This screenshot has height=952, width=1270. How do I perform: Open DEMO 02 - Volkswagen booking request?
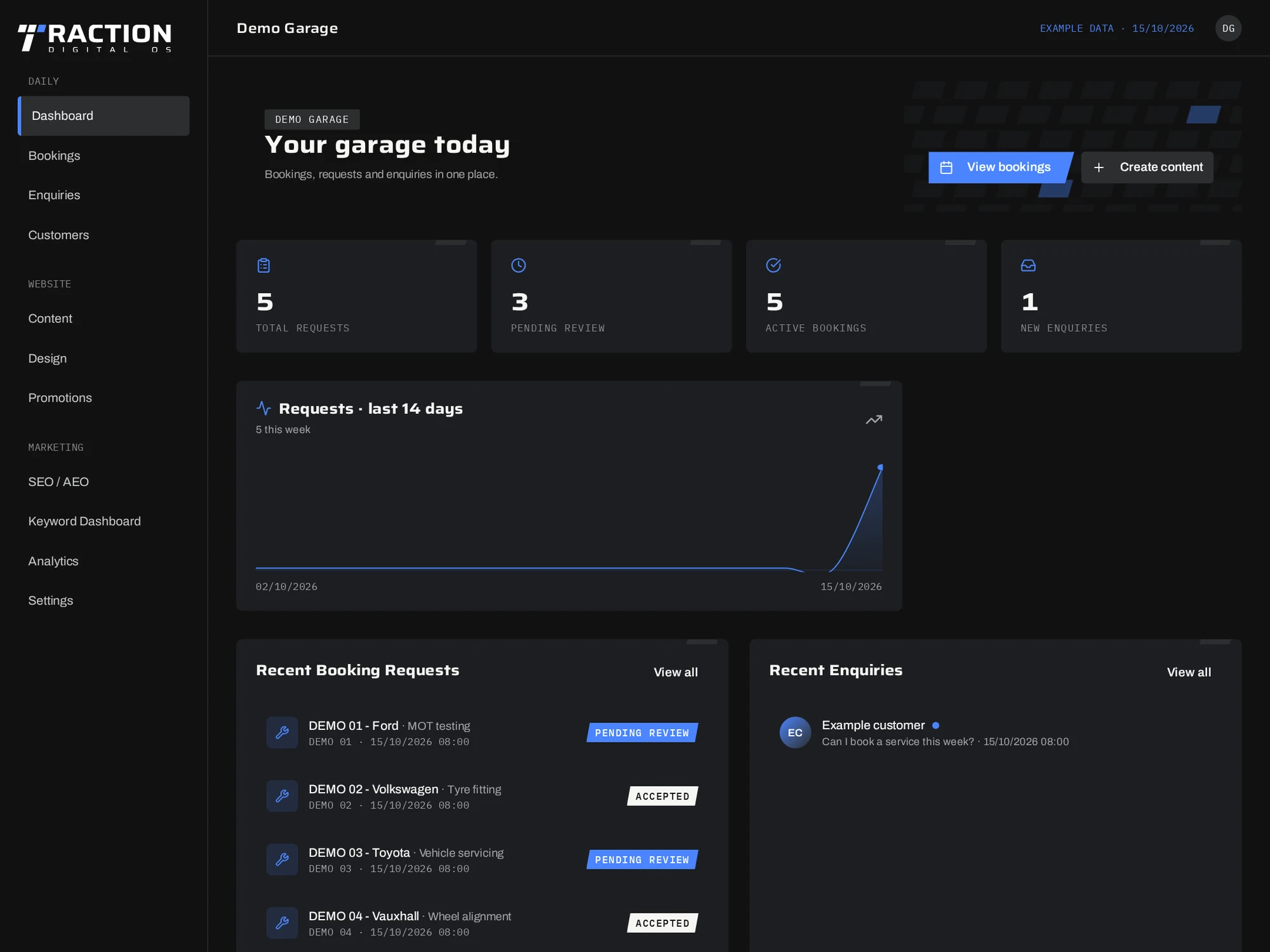[482, 796]
